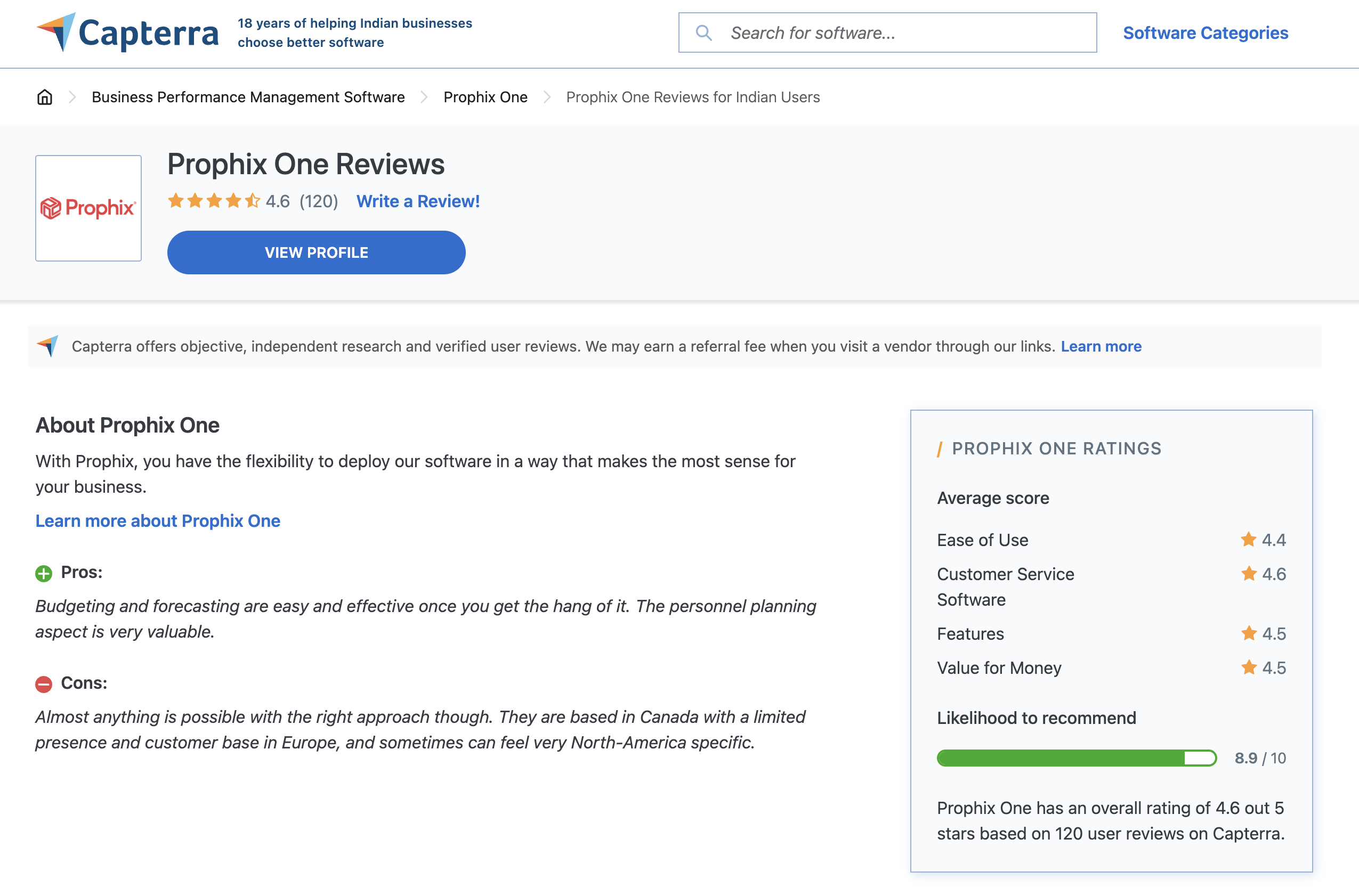Click the (120) review count
The height and width of the screenshot is (896, 1359).
click(319, 201)
